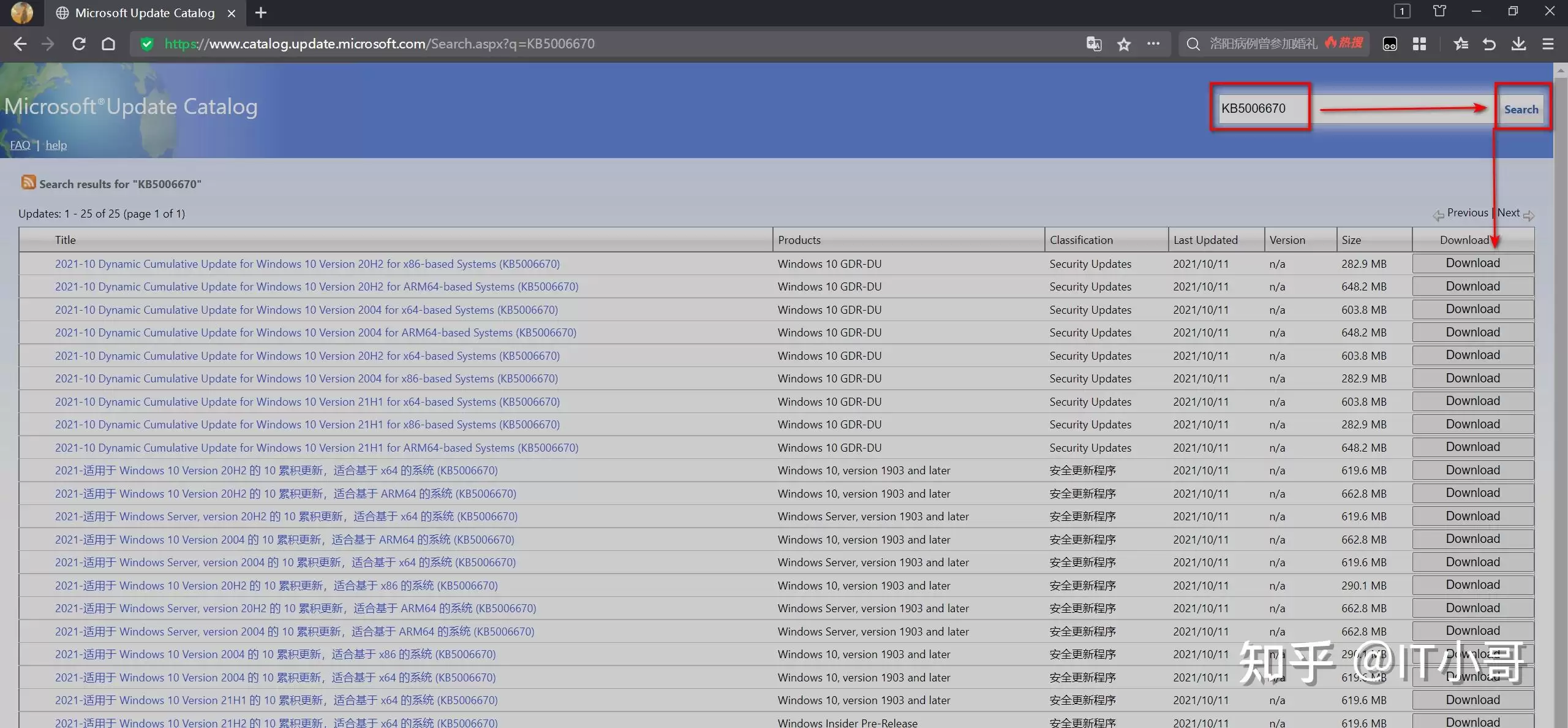Click the page vertical scrollbar

1560,395
